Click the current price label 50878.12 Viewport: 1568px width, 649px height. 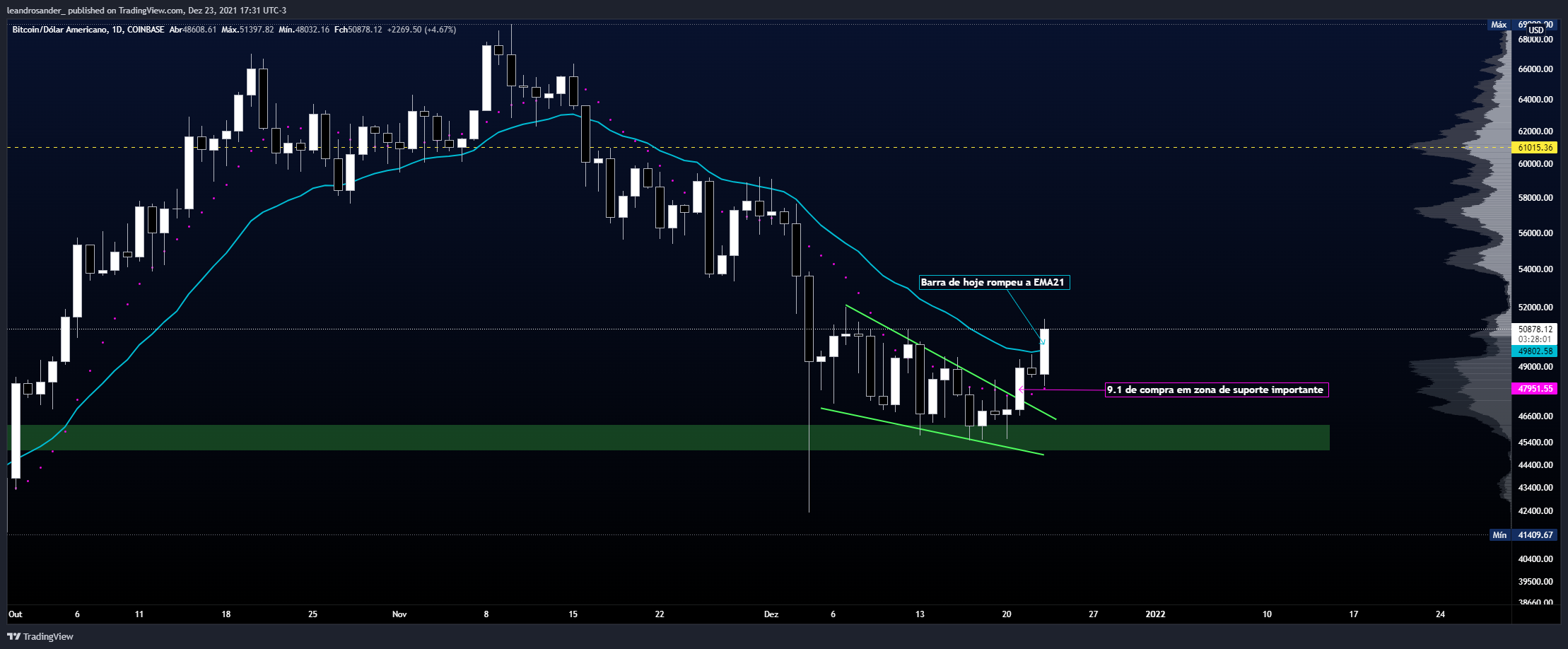pos(1535,329)
